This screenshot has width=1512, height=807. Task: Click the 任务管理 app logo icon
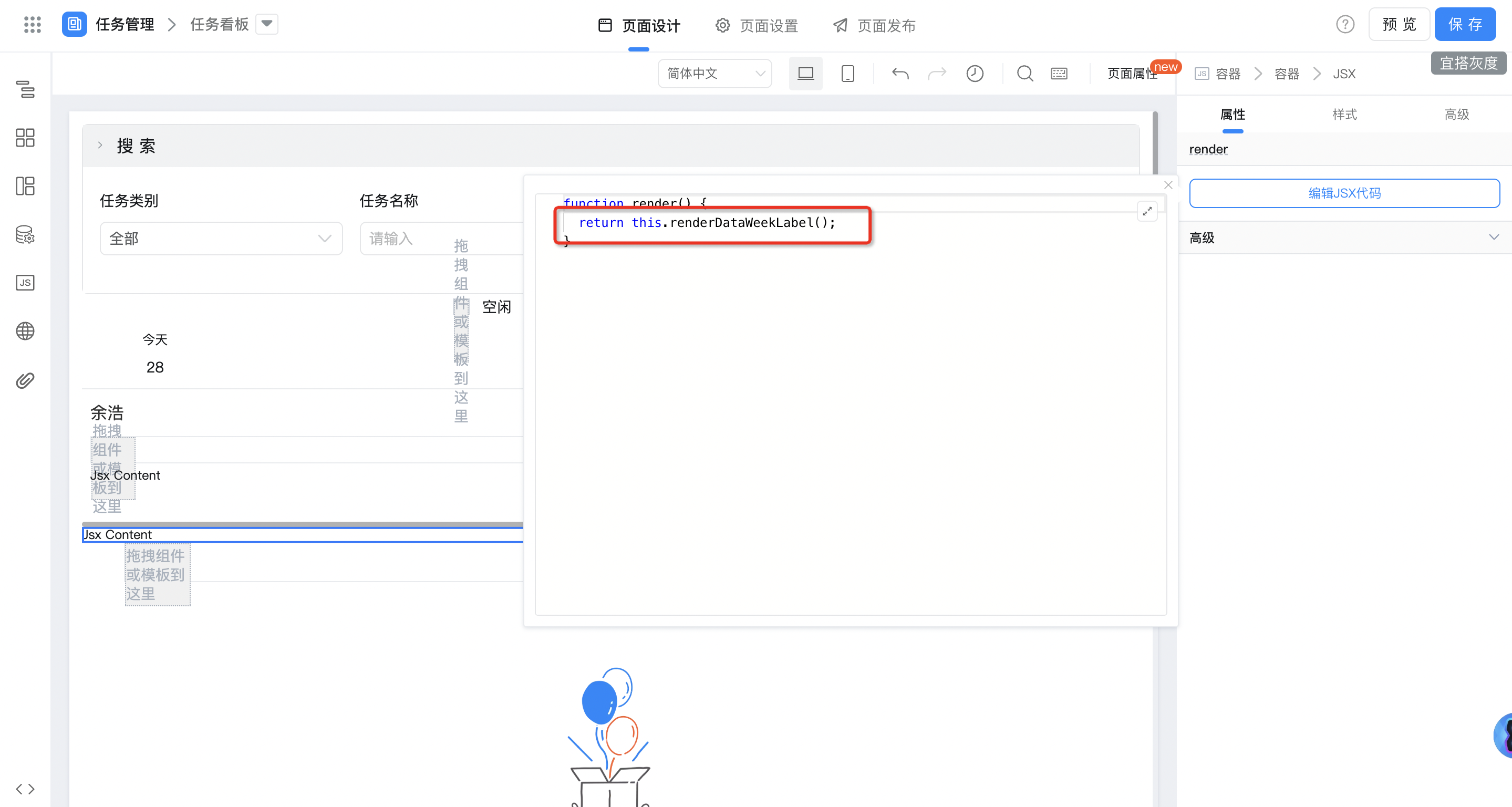[75, 24]
